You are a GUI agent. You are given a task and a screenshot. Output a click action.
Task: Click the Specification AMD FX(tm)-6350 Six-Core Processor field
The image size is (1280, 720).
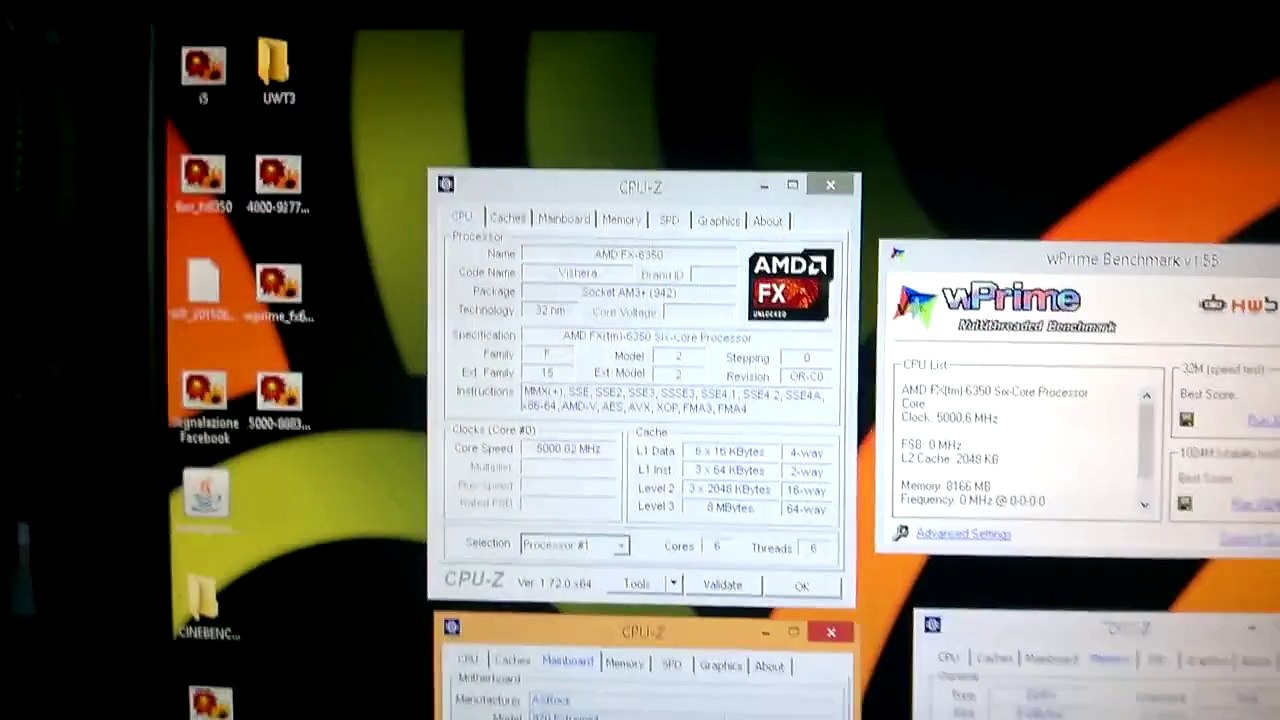(x=678, y=337)
